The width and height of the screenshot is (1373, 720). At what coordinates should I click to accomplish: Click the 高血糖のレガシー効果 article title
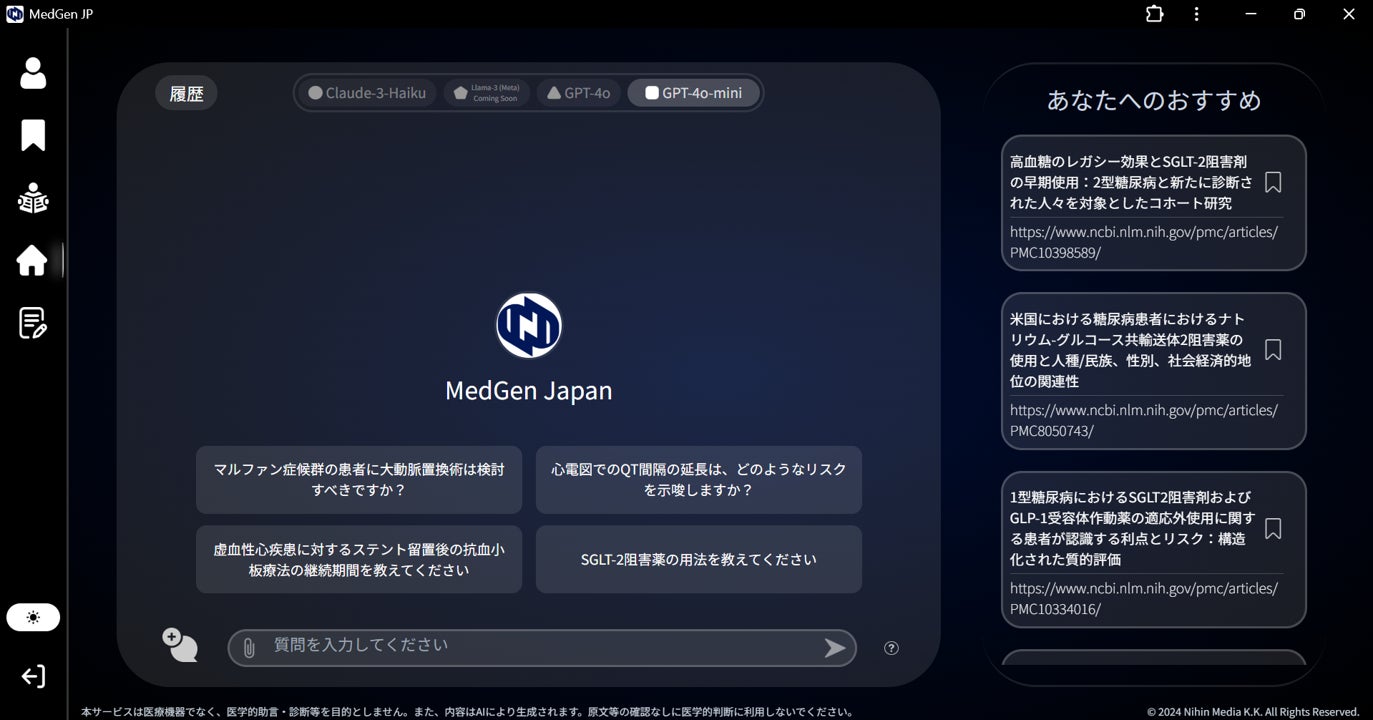click(1131, 182)
